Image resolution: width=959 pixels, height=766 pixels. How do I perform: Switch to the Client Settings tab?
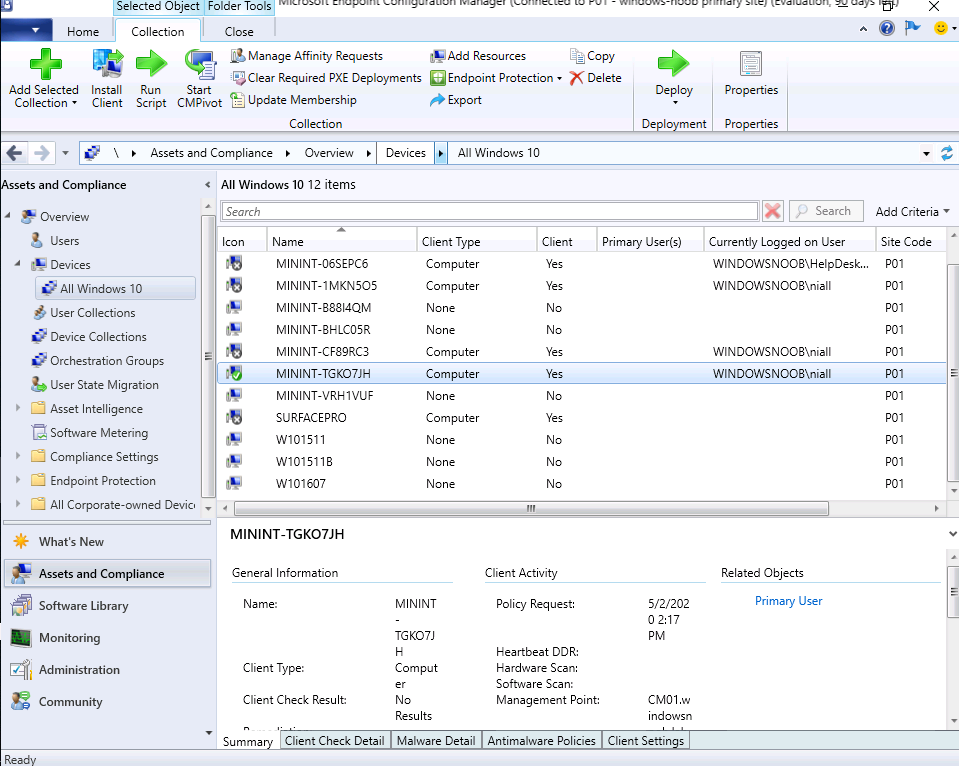(x=646, y=741)
